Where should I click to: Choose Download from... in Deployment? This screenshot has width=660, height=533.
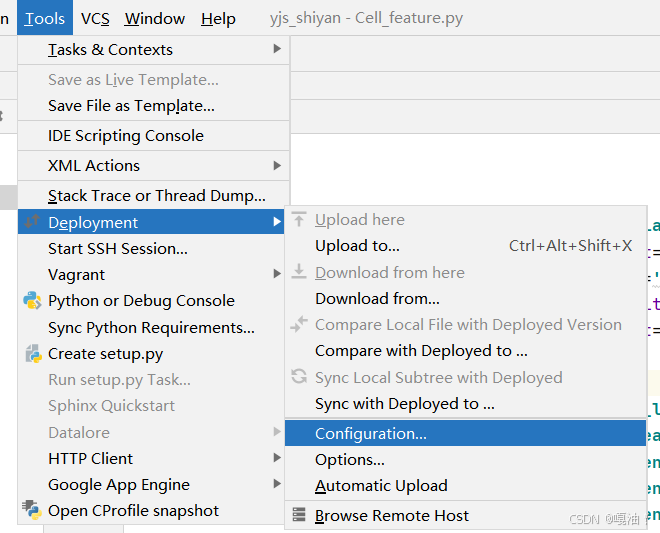[466, 298]
